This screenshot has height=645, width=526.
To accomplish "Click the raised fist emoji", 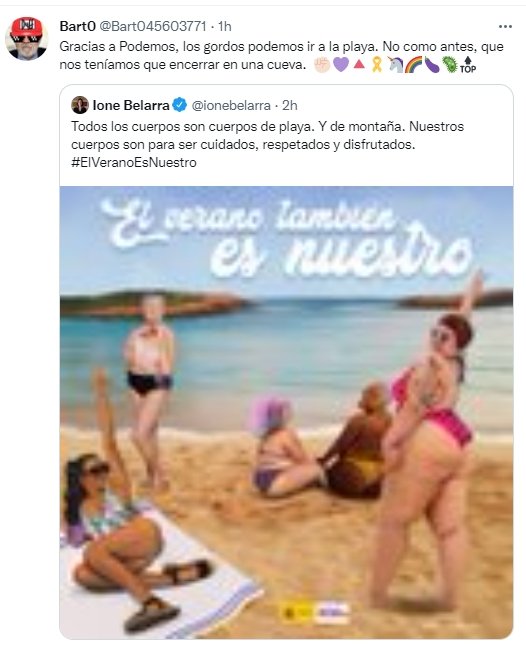I will pos(322,65).
